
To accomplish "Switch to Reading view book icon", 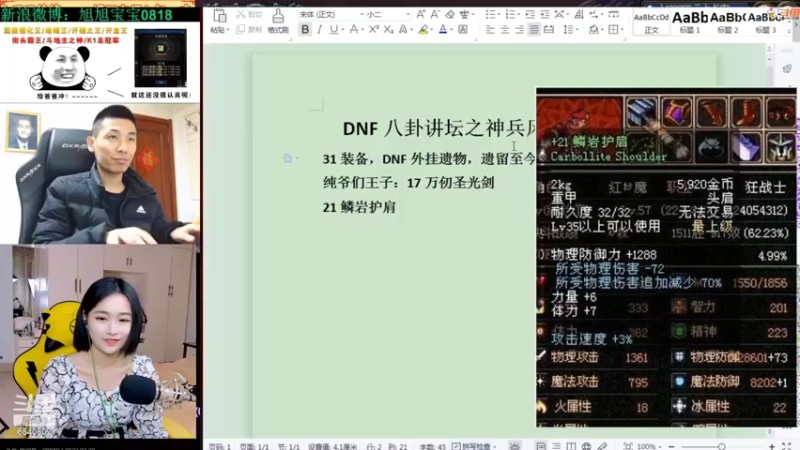I will pos(571,446).
